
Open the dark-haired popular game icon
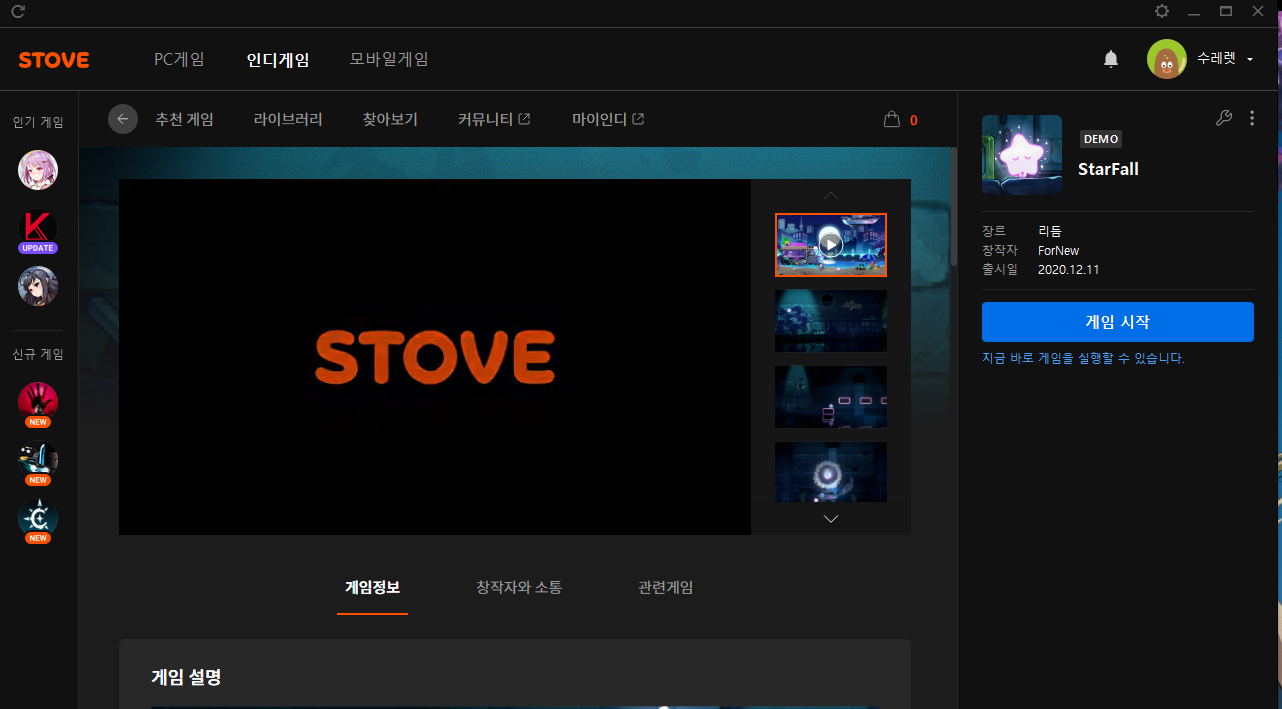coord(38,287)
